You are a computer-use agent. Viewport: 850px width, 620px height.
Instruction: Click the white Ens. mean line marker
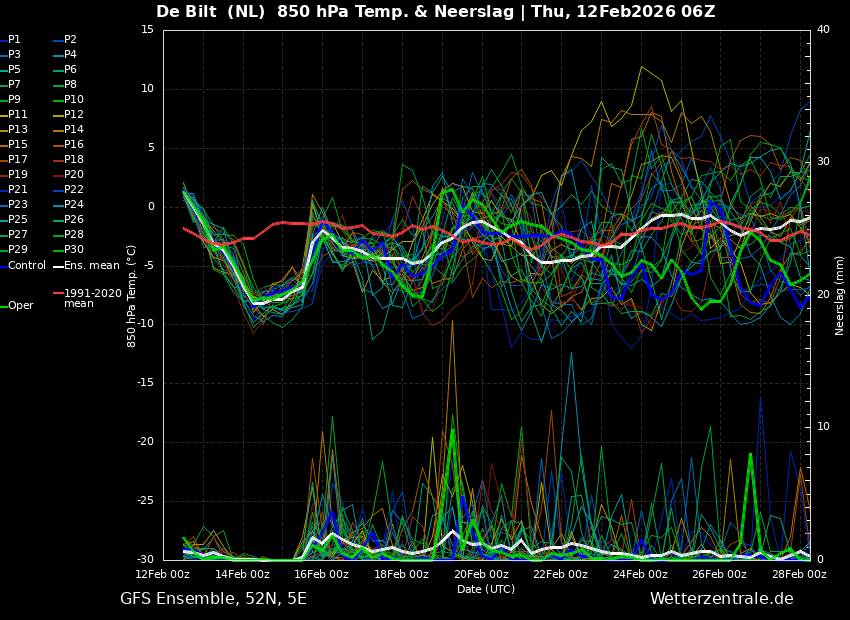coord(58,265)
